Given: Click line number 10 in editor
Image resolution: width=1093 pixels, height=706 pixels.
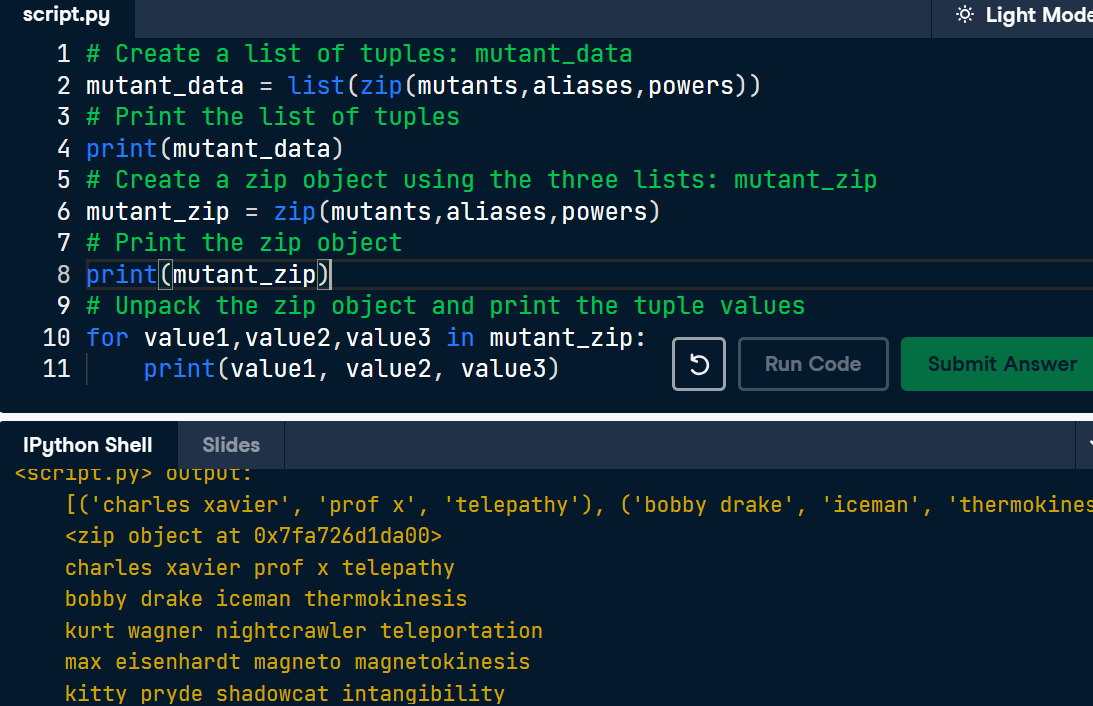Looking at the screenshot, I should click(56, 337).
